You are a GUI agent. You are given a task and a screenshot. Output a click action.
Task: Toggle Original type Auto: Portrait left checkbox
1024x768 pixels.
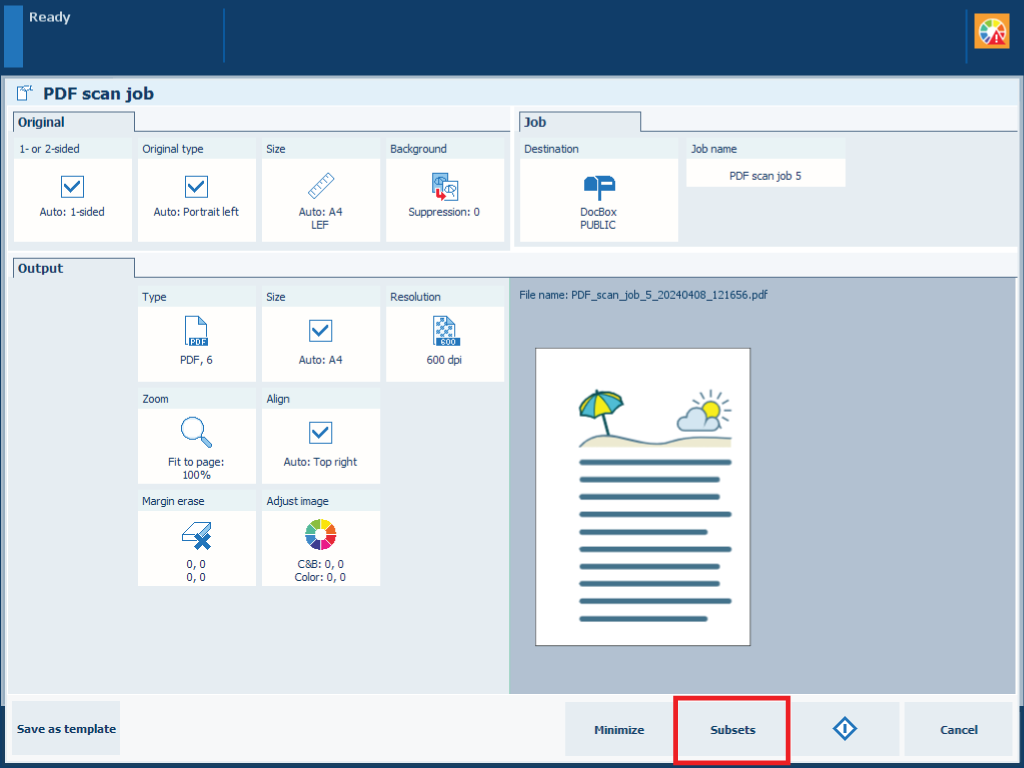click(196, 187)
